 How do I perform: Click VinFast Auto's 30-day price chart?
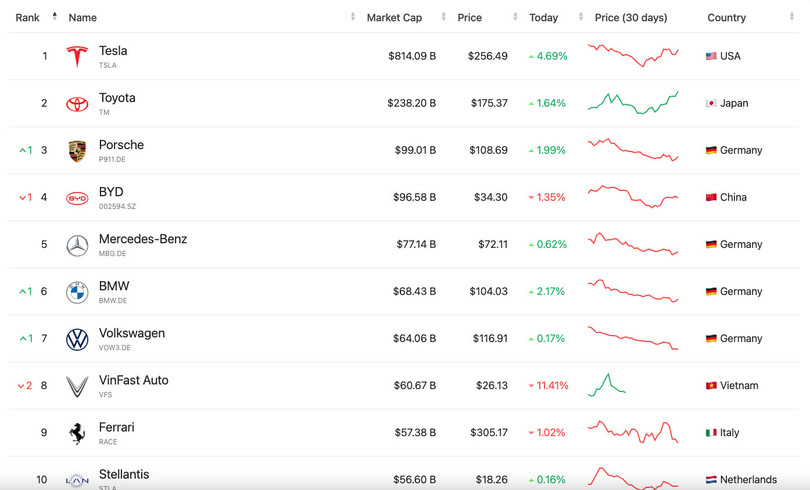point(607,384)
